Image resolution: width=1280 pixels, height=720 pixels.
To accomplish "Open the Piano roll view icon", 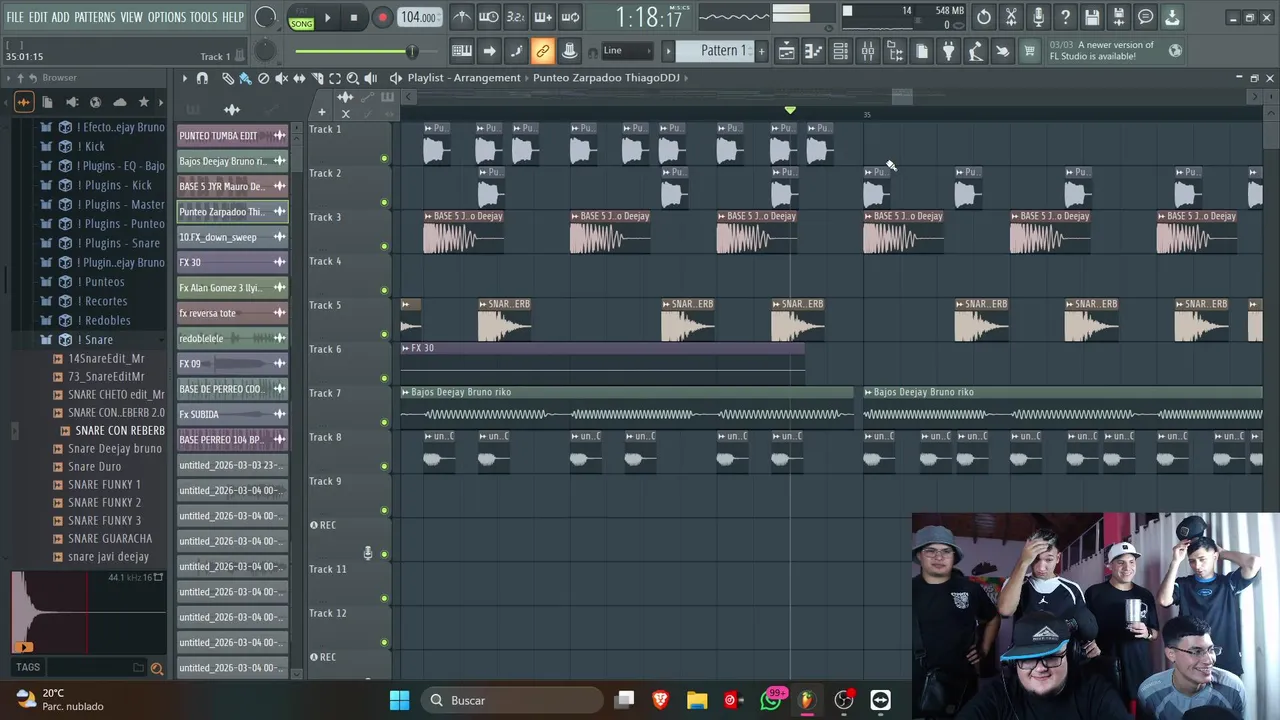I will (x=814, y=51).
